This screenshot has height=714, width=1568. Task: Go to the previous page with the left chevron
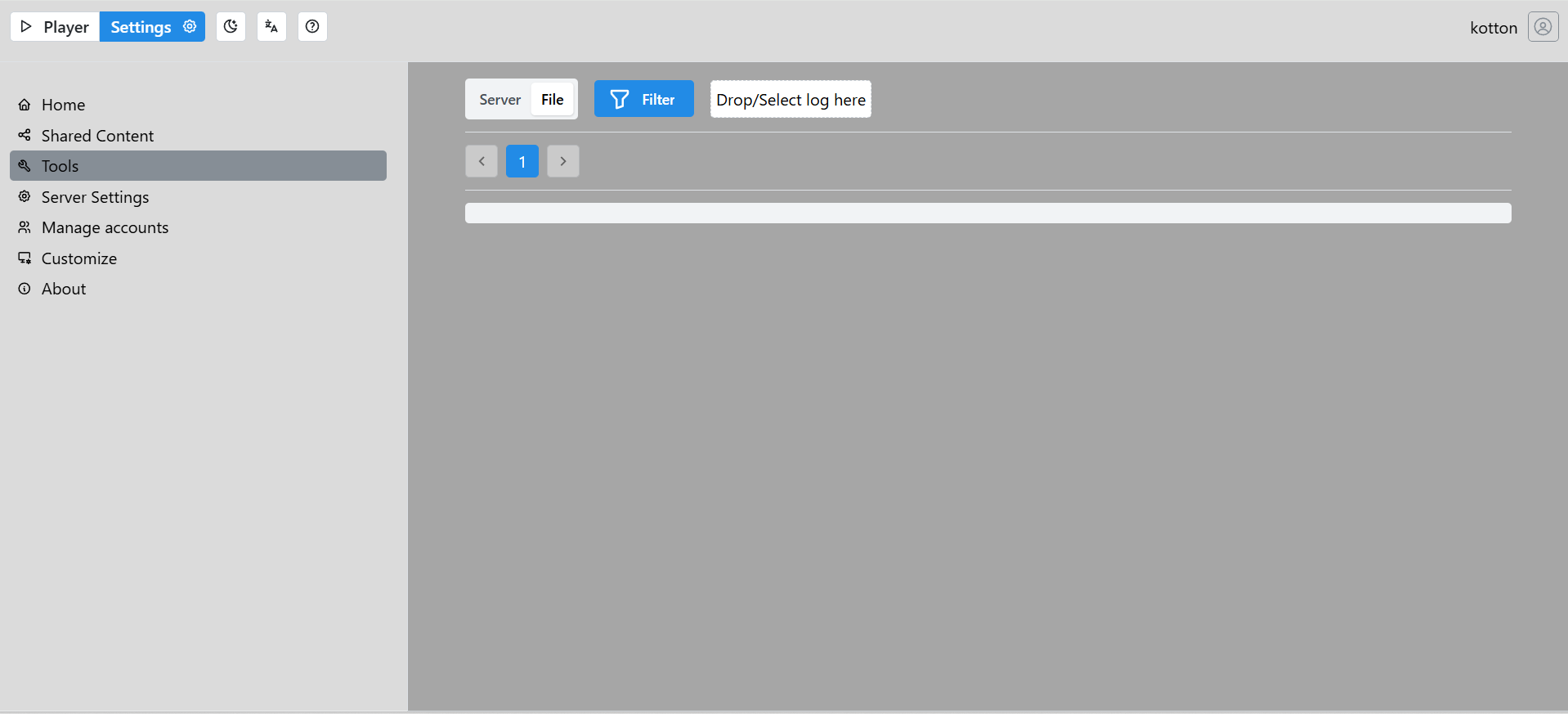[x=482, y=161]
